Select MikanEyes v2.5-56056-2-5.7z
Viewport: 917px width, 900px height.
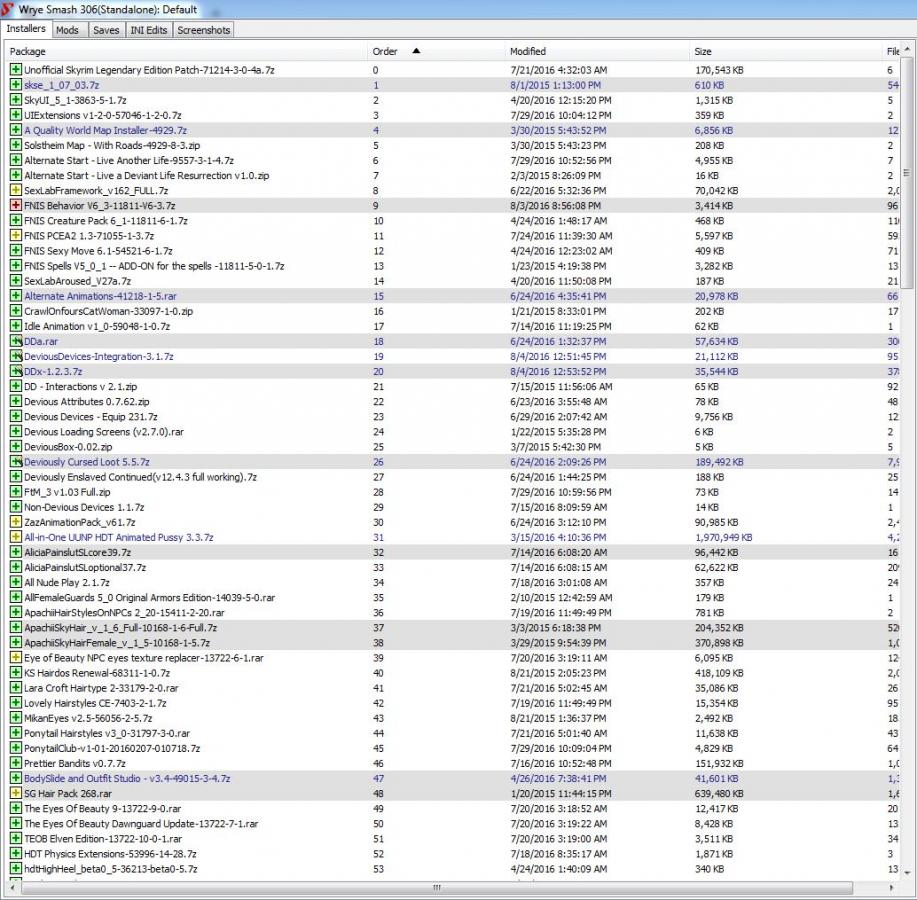[x=454, y=718]
